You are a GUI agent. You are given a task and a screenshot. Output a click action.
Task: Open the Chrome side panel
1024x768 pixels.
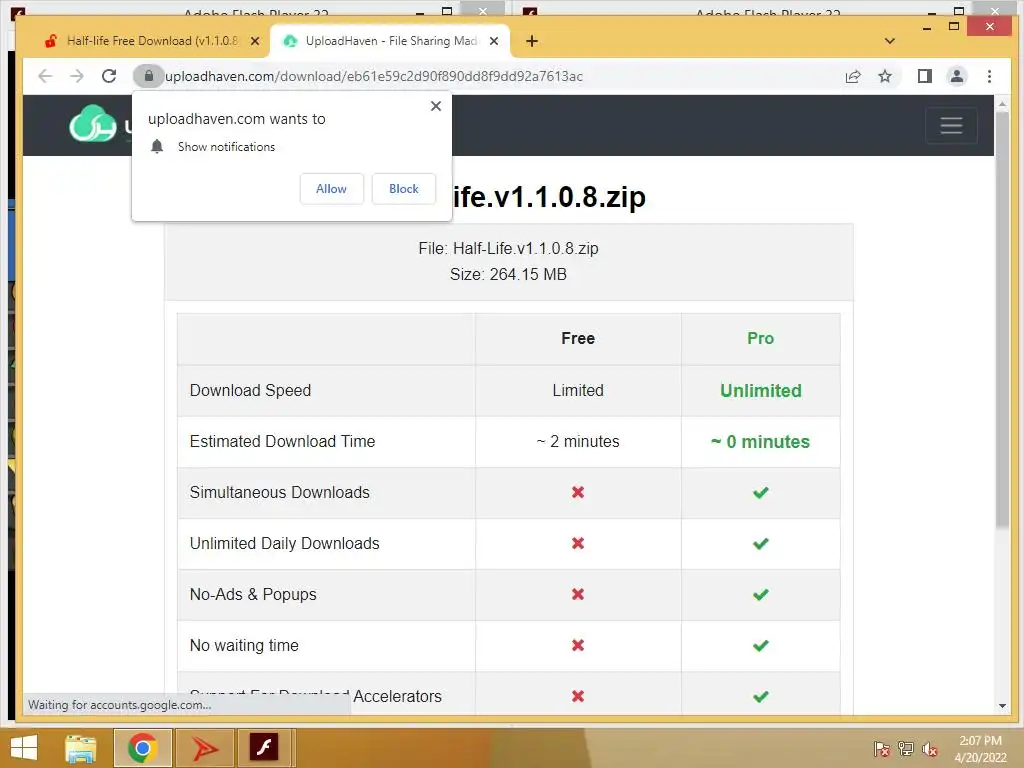pos(925,76)
